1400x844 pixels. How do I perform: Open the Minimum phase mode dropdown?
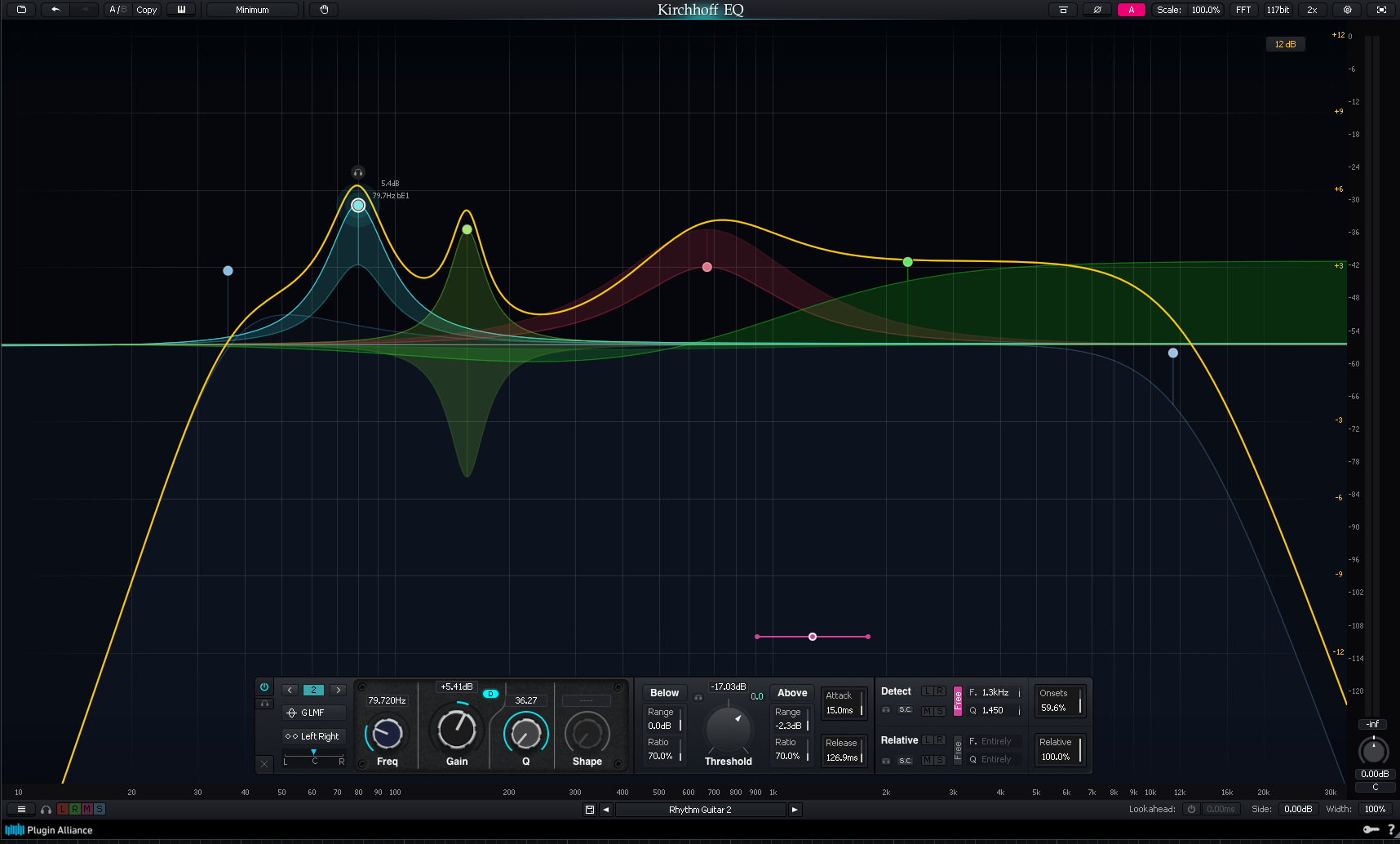[252, 10]
